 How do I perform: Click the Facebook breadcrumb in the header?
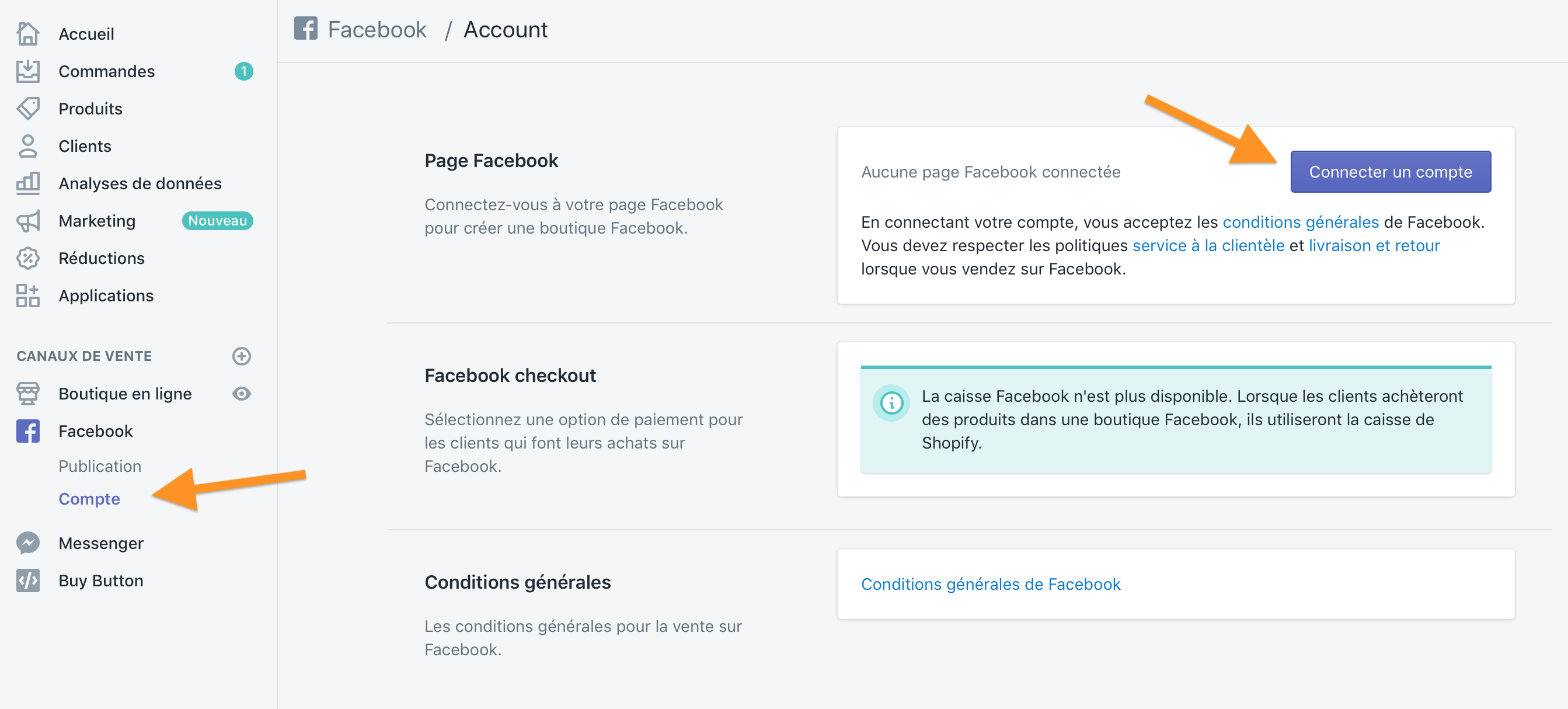[377, 30]
